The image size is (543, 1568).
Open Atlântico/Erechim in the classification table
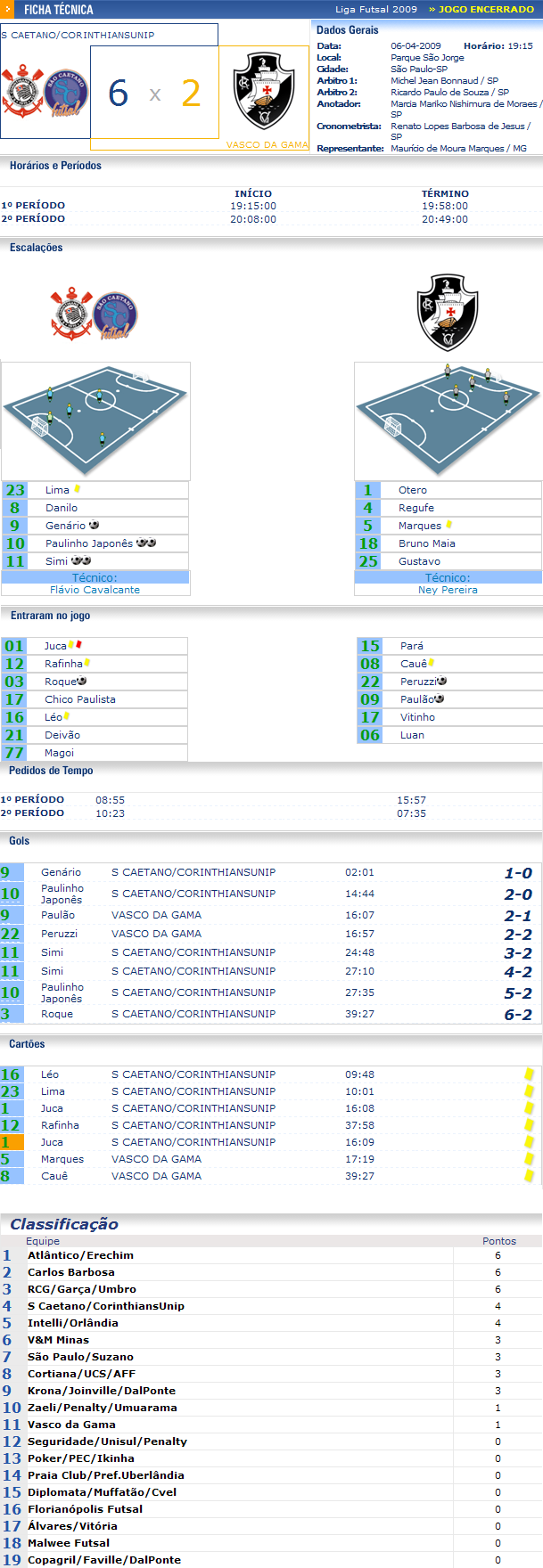click(x=80, y=1255)
